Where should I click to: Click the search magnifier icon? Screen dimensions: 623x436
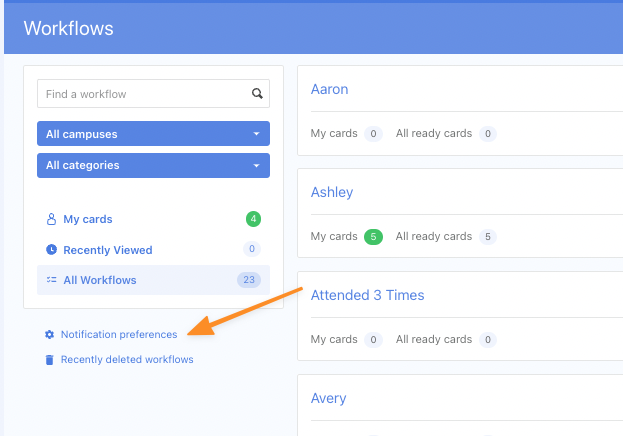tap(257, 93)
